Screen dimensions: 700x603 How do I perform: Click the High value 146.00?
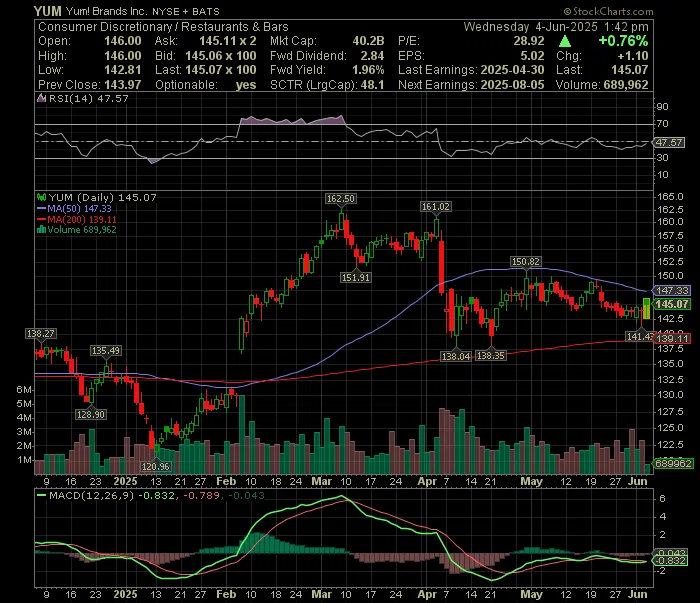tap(123, 56)
